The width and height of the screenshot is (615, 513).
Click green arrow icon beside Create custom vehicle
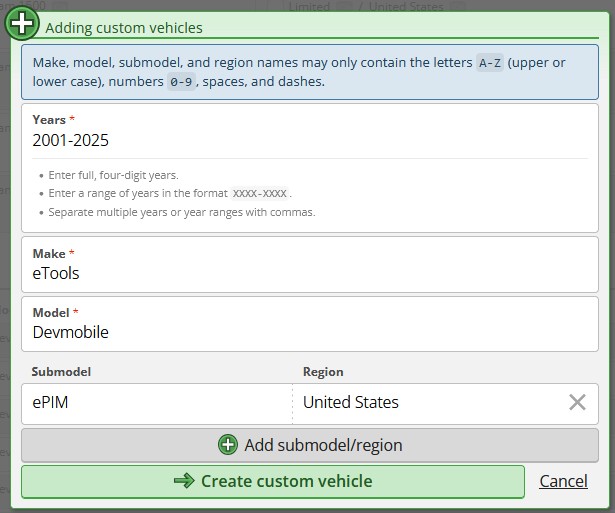[184, 481]
